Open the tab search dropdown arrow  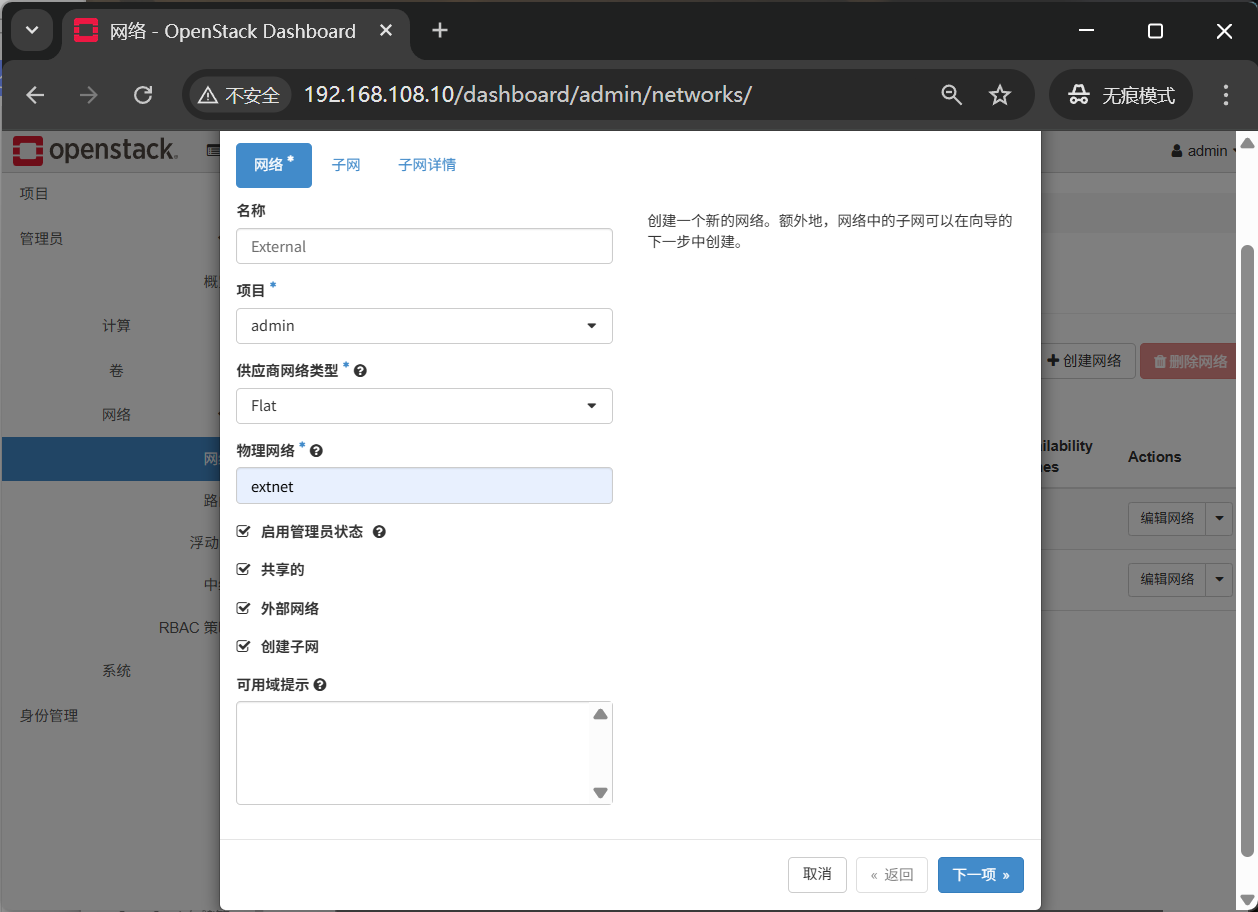32,31
